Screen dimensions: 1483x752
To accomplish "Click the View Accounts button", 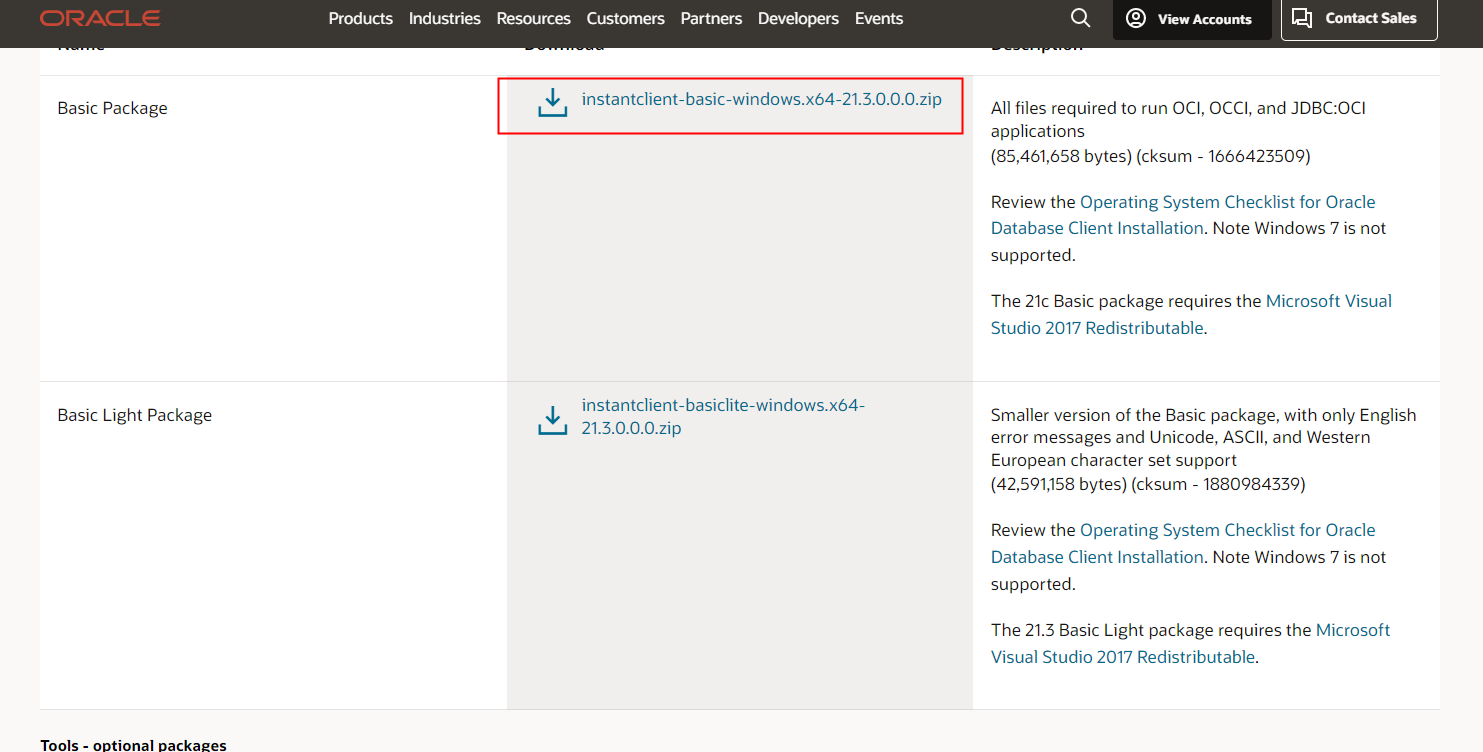I will 1192,18.
